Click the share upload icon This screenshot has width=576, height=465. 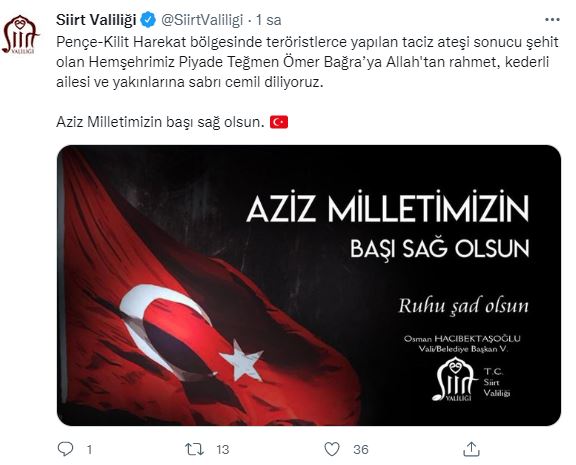472,449
